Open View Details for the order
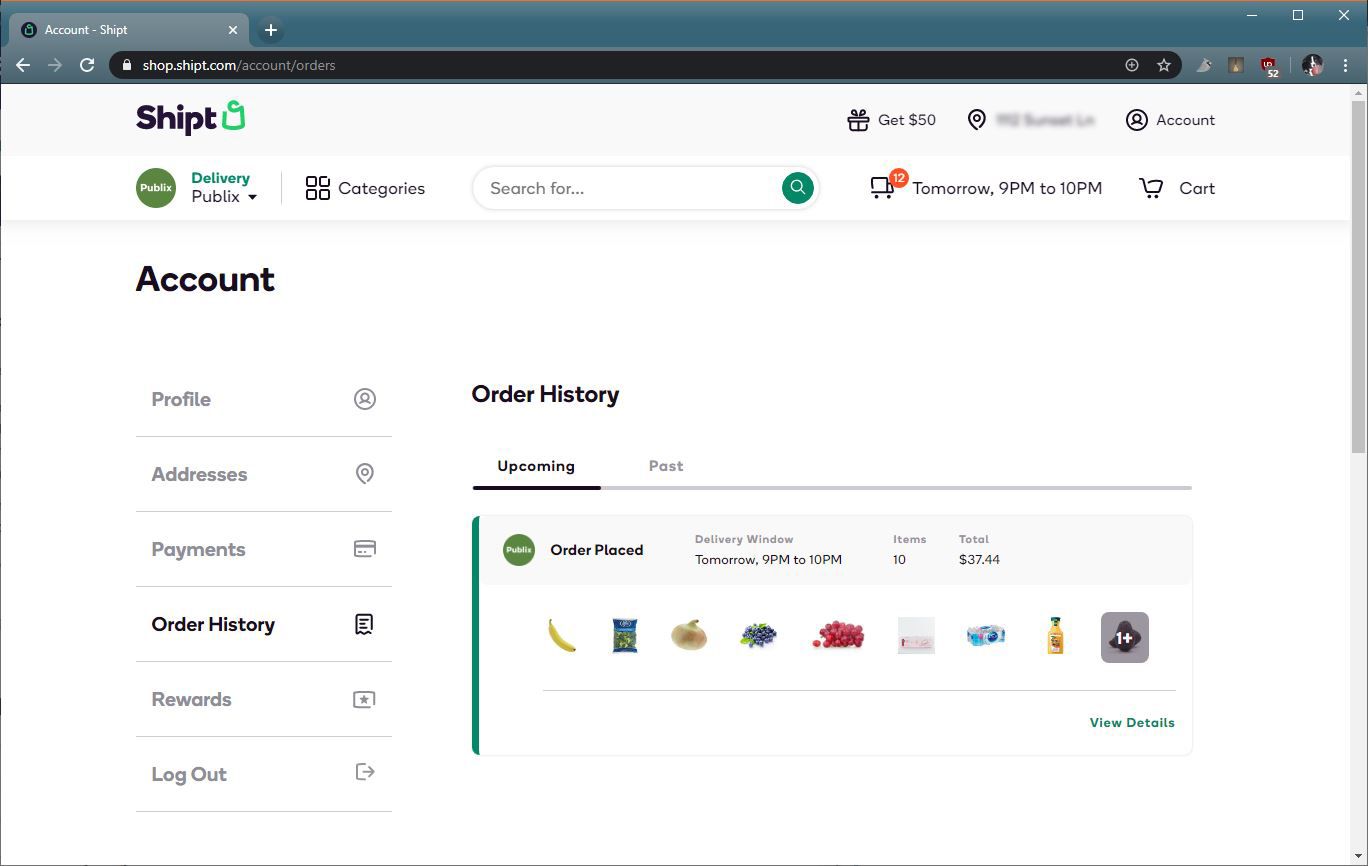This screenshot has height=866, width=1368. point(1132,723)
